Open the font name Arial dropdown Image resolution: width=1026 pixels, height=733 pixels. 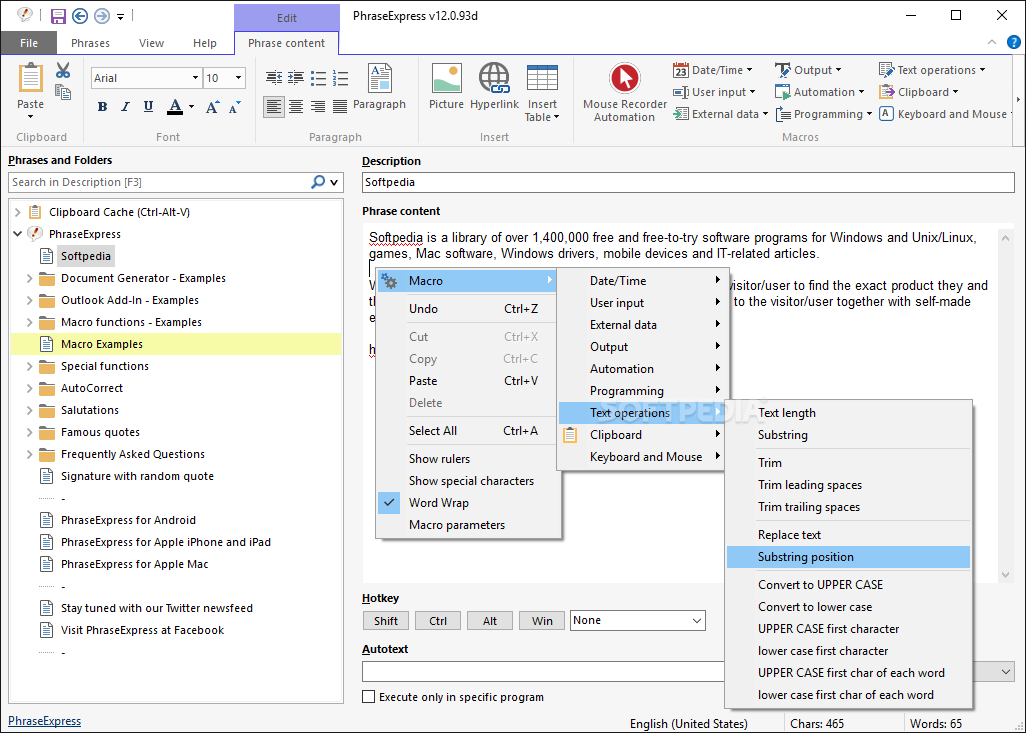(195, 78)
